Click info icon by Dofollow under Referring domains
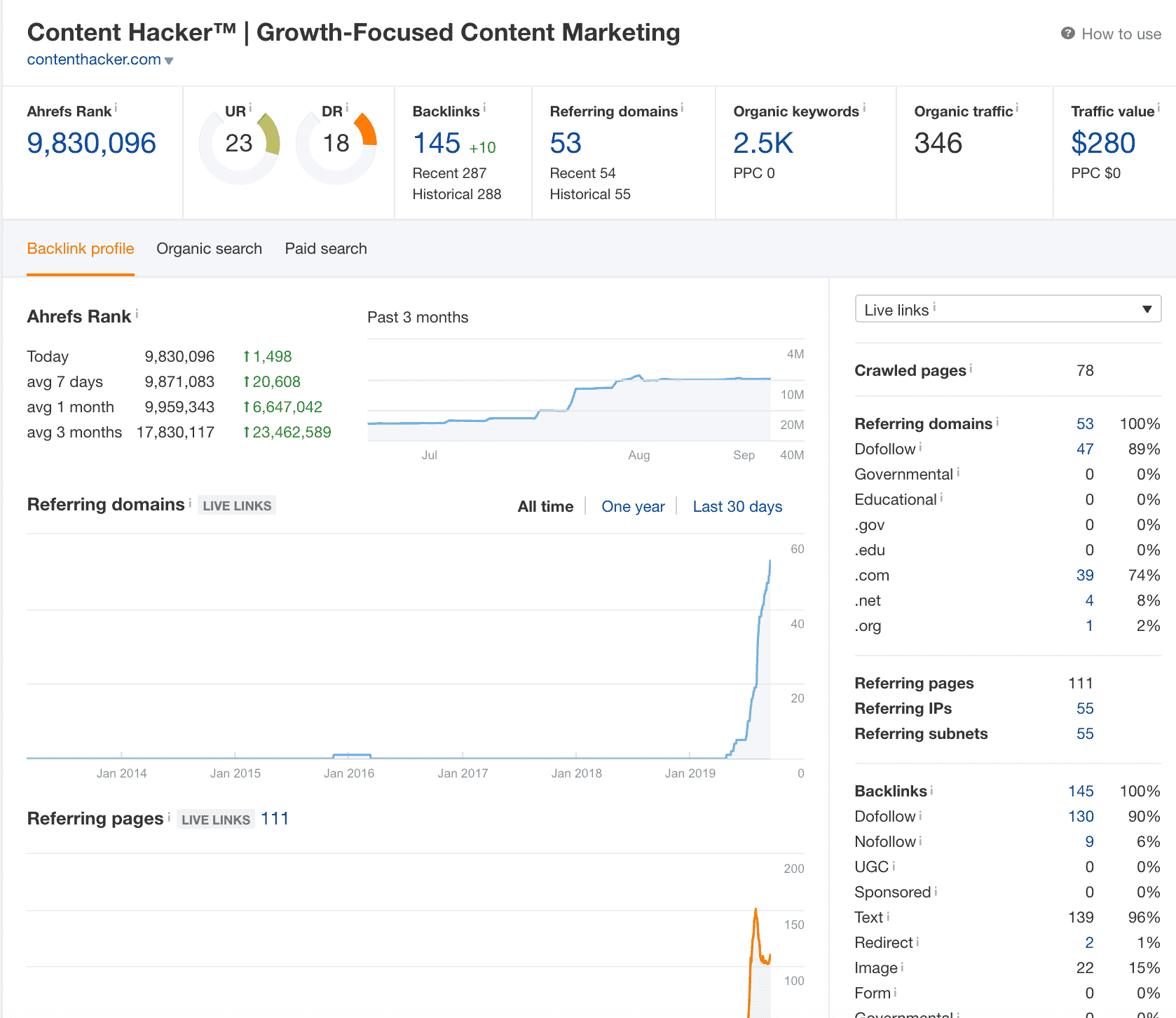This screenshot has width=1176, height=1018. (x=920, y=447)
